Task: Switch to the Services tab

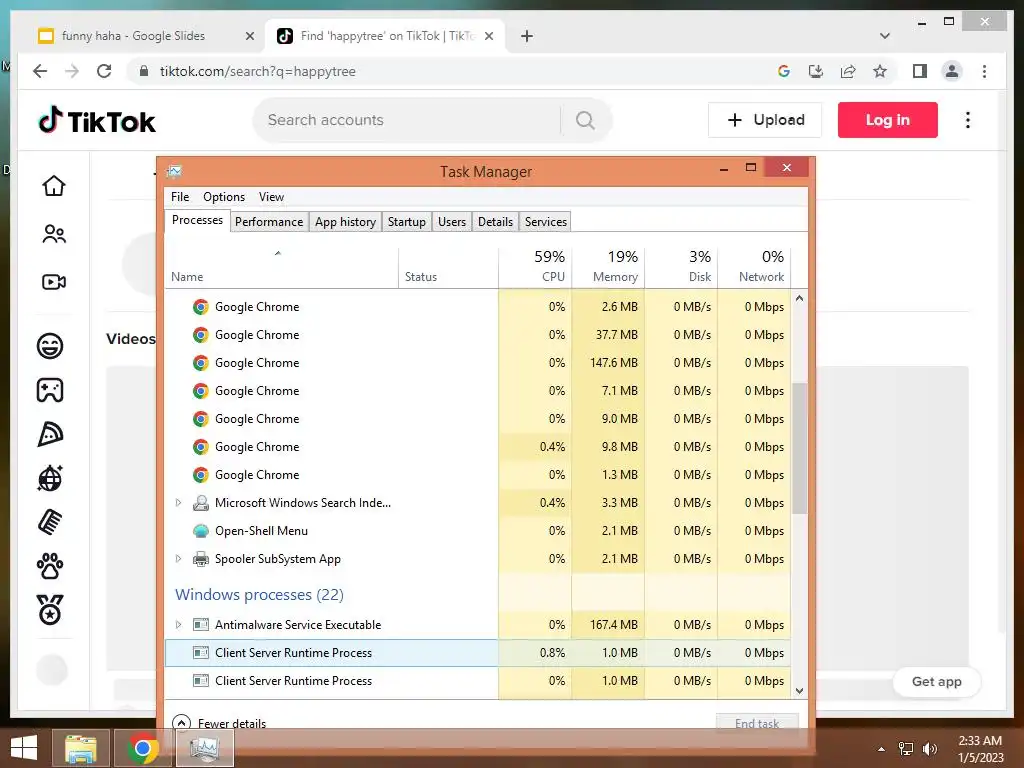Action: tap(546, 221)
